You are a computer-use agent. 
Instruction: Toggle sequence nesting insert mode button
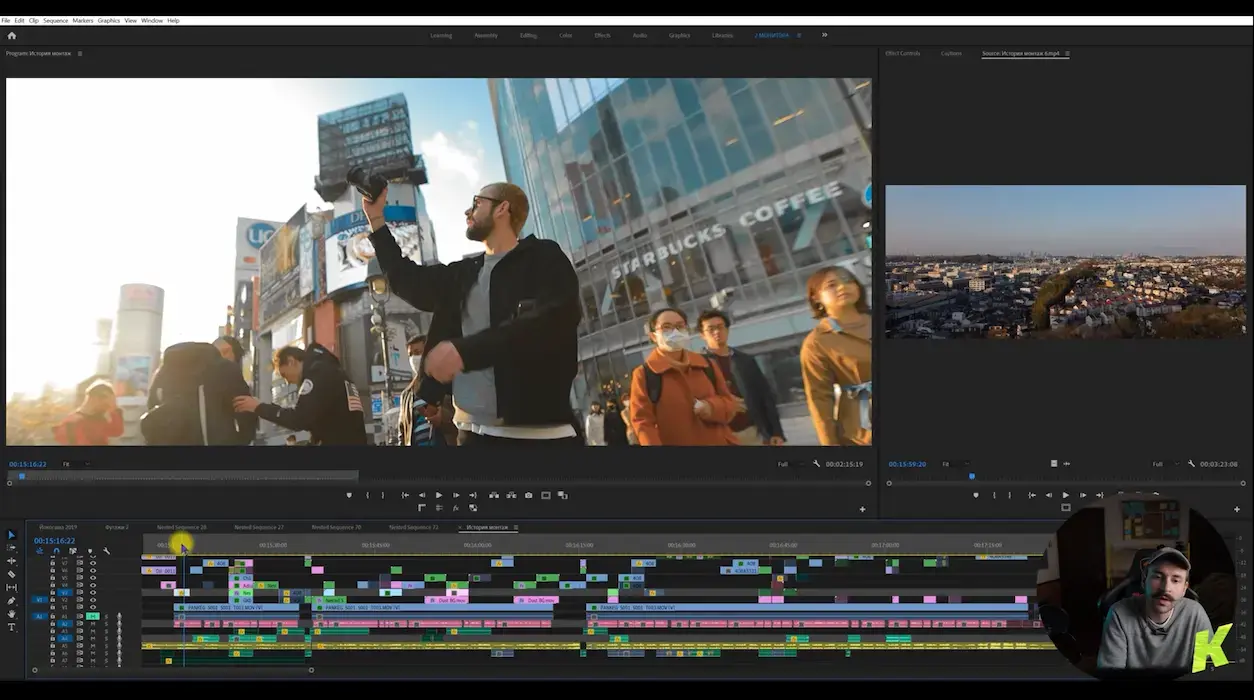[40, 551]
